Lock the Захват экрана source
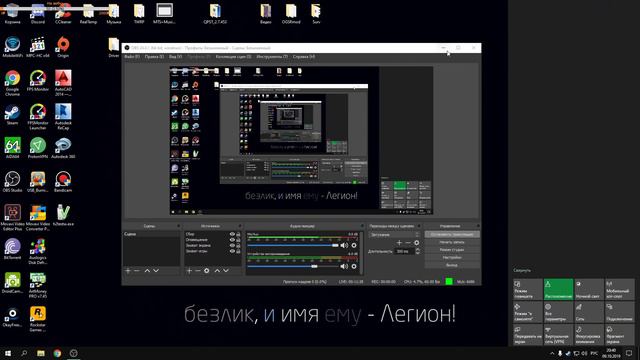This screenshot has height=360, width=640. coord(238,246)
